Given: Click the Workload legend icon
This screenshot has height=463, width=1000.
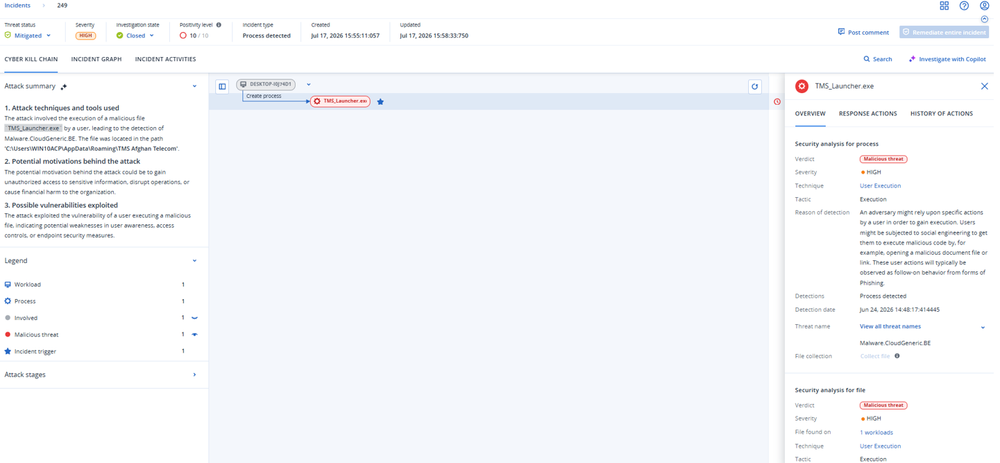Looking at the screenshot, I should [8, 284].
